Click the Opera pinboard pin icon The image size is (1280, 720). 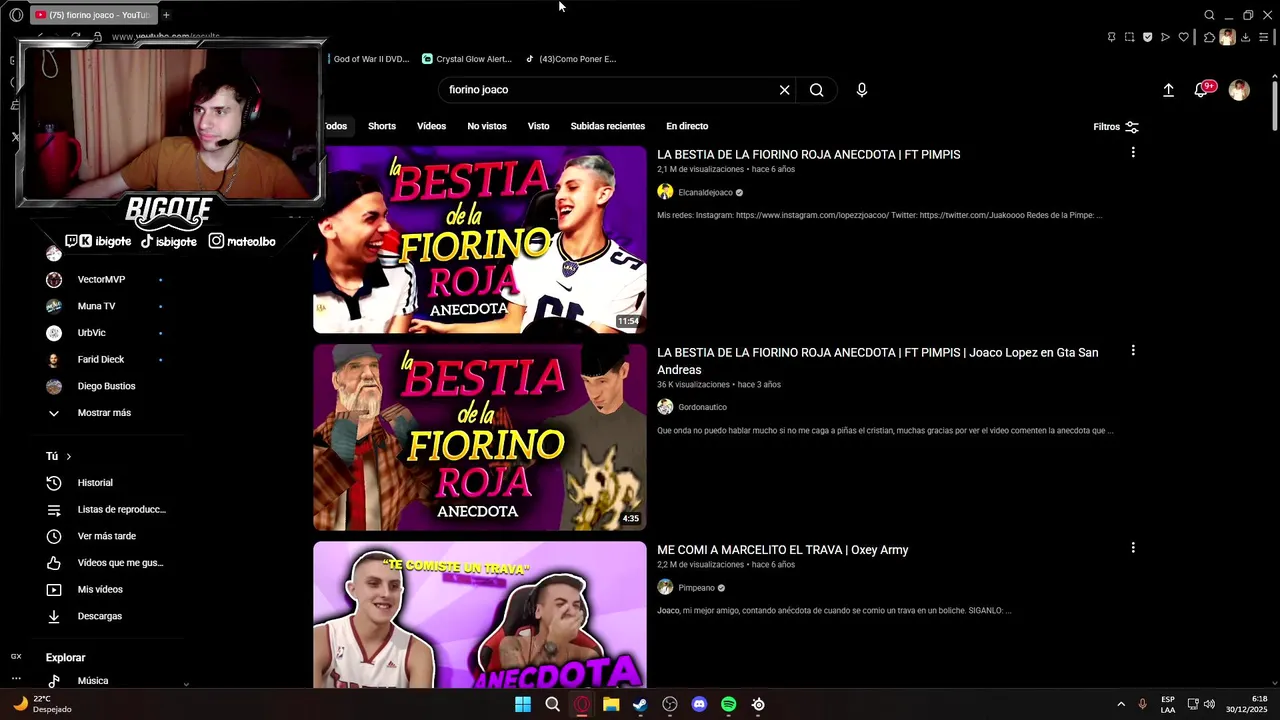[x=1111, y=37]
